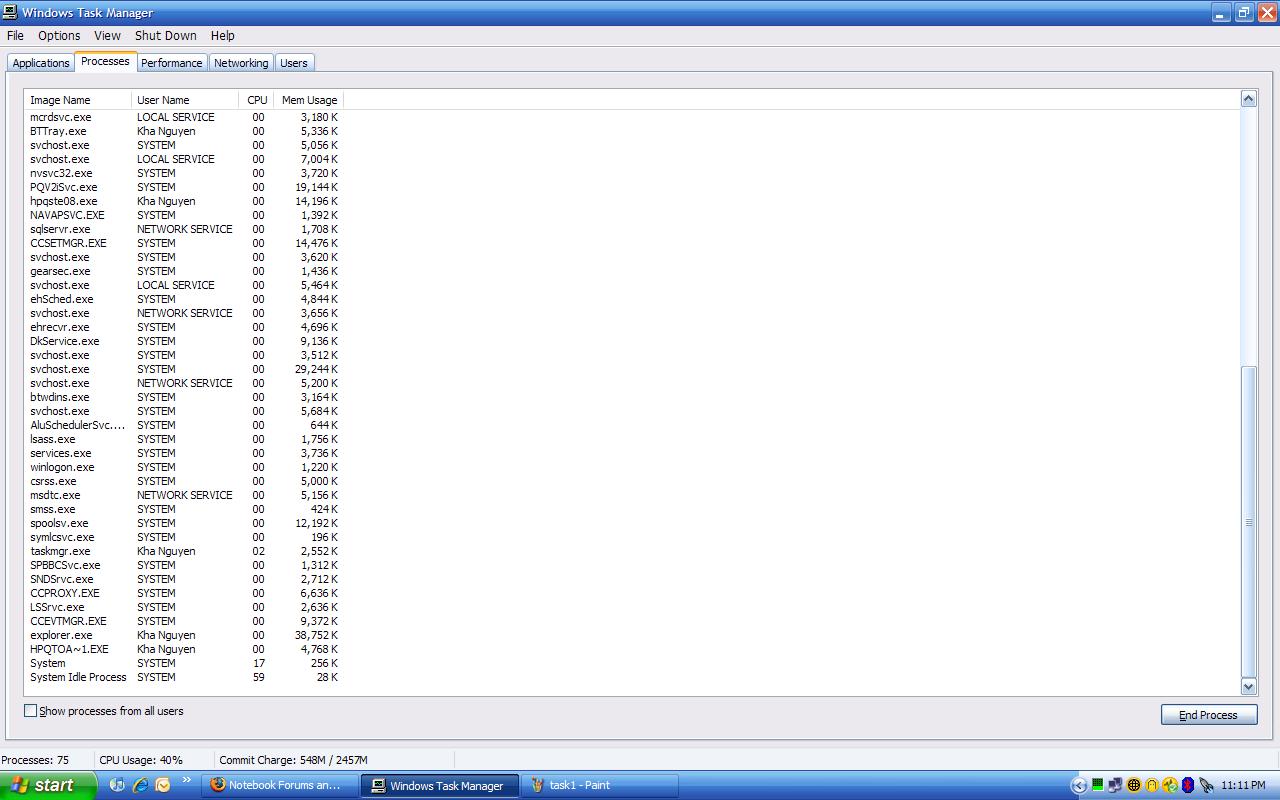
Task: Switch to Notebook Forums Firefox taskbar button
Action: click(280, 785)
